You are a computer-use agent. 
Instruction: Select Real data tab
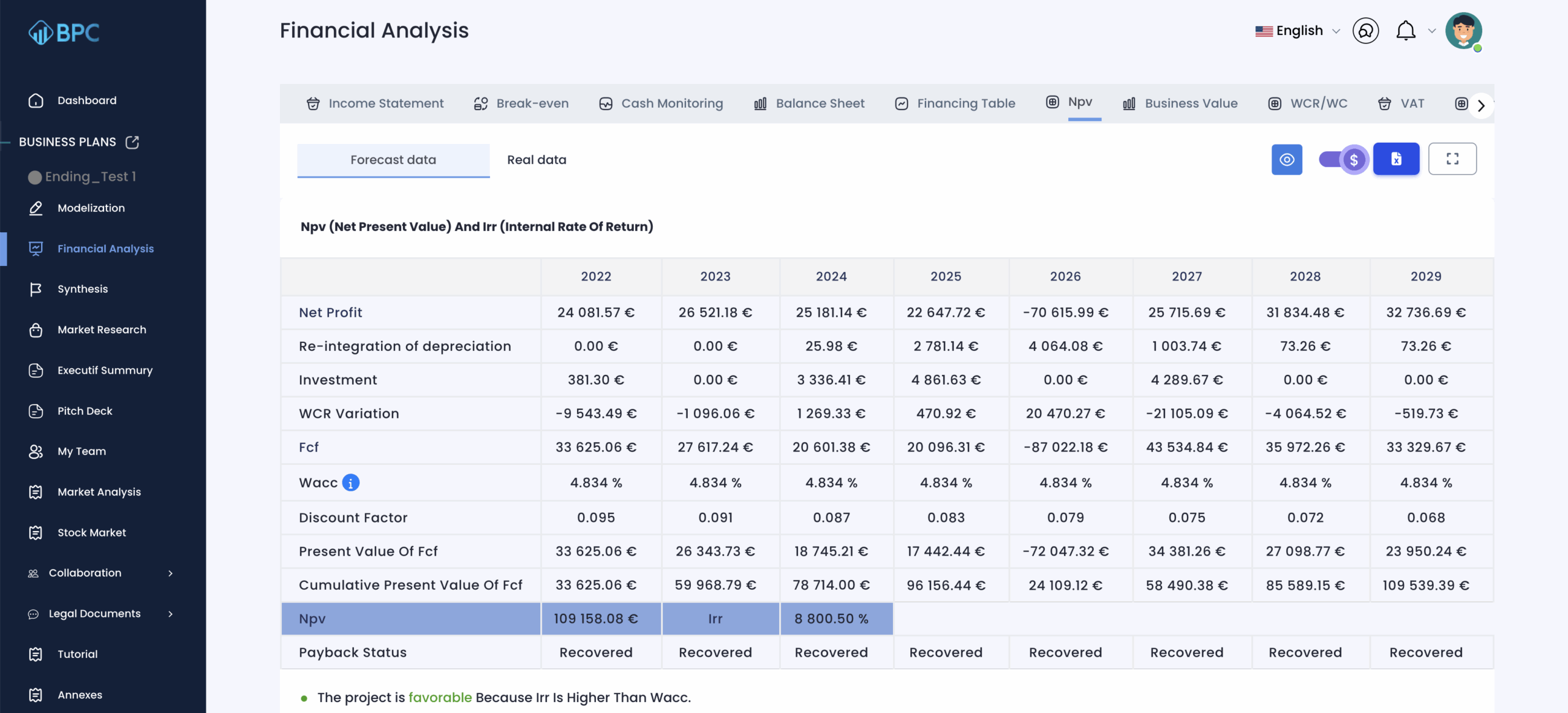(537, 160)
